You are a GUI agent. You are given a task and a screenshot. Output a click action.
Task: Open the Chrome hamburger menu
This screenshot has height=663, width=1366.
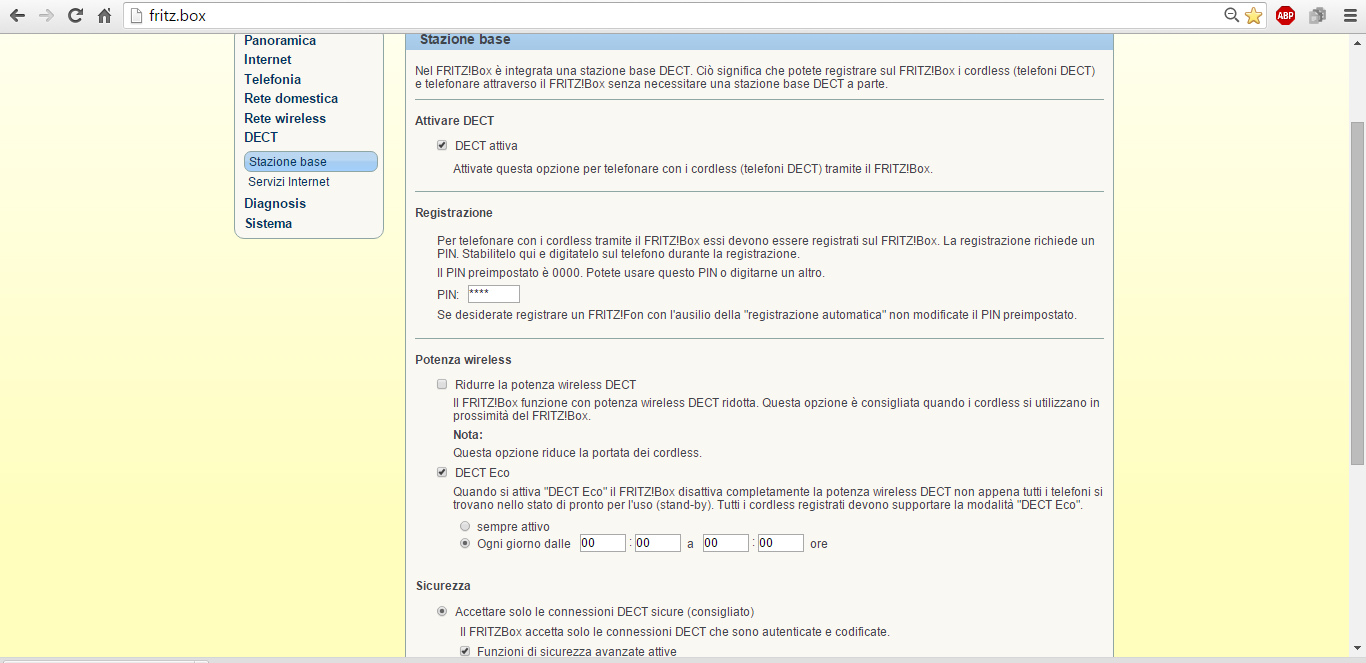[1347, 16]
